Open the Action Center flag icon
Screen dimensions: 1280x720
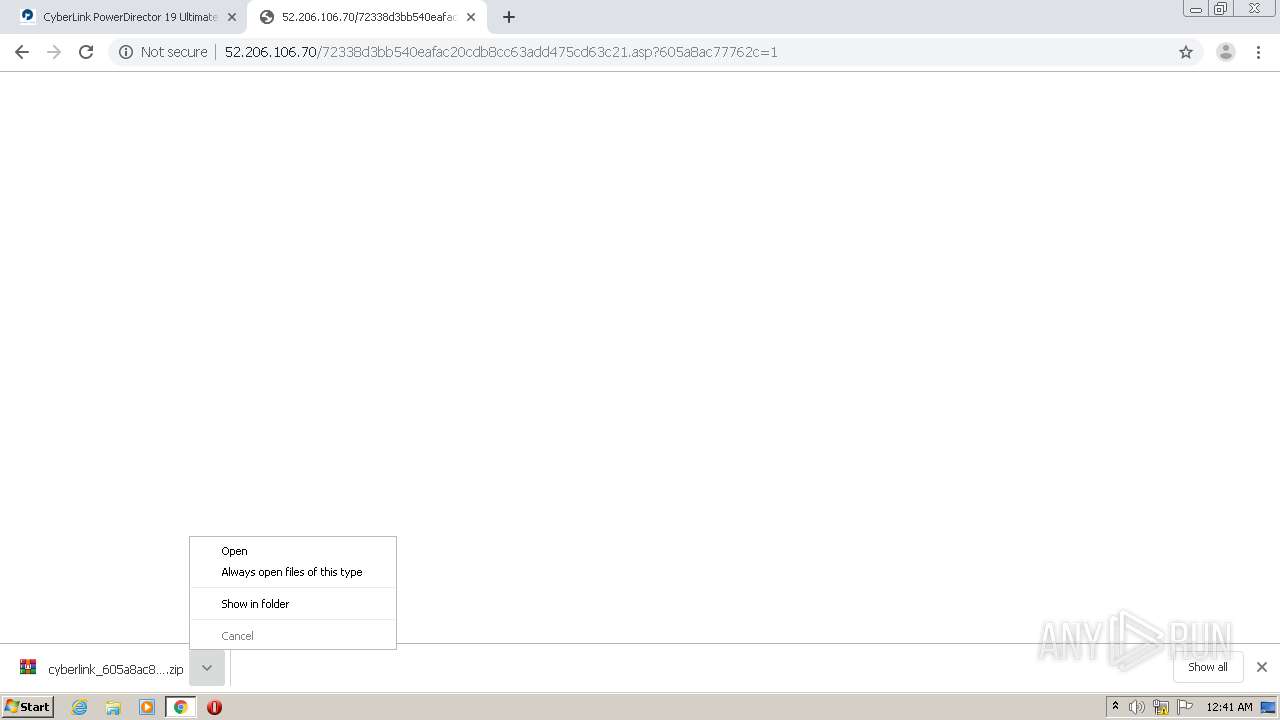(x=1185, y=707)
